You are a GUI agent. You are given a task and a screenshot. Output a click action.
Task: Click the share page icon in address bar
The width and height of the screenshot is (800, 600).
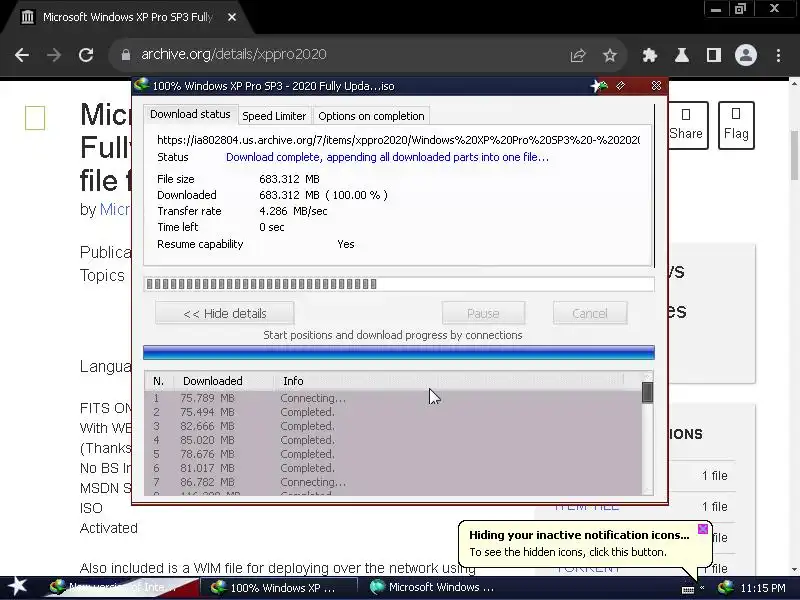click(x=578, y=55)
